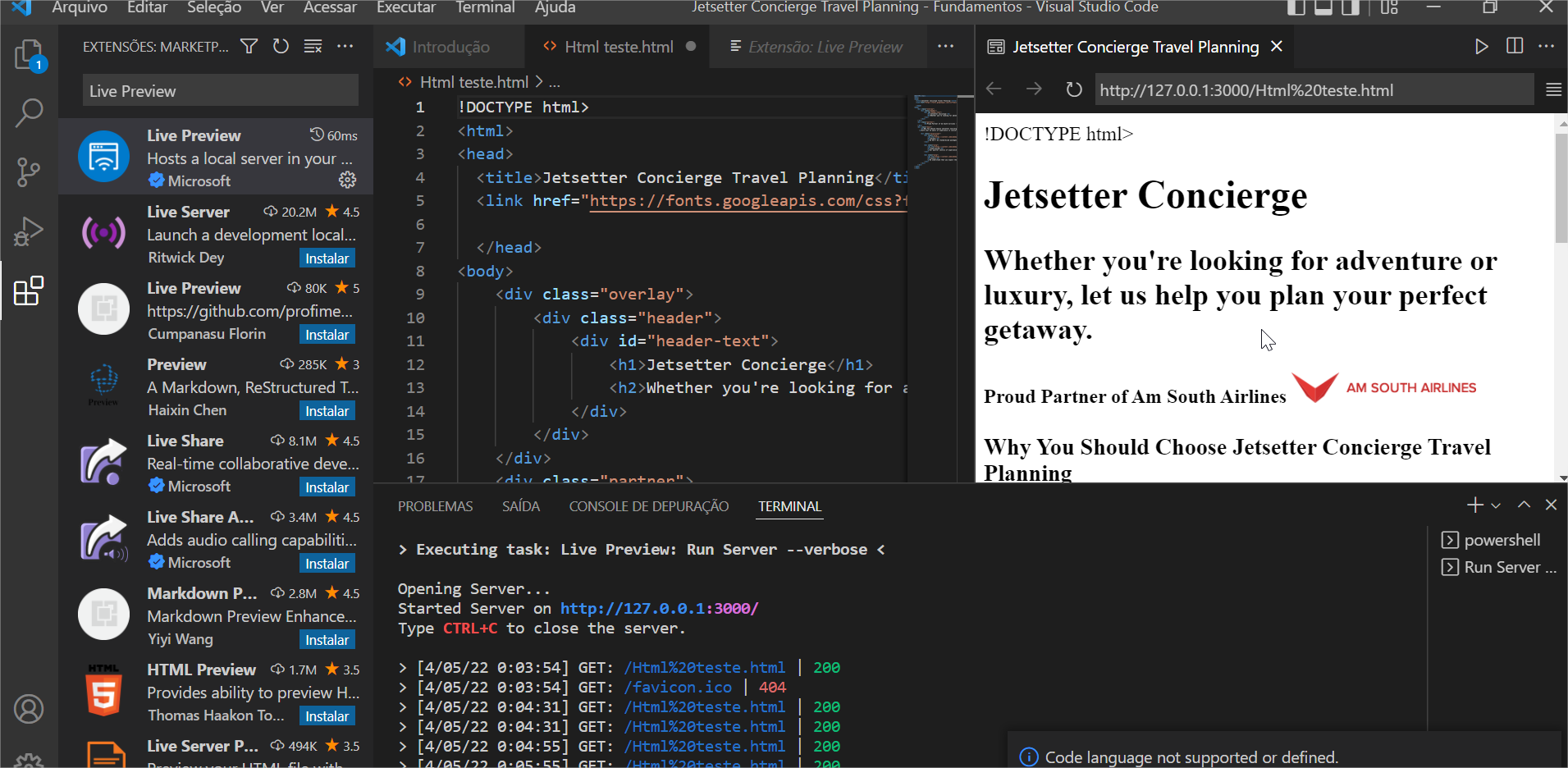Install the Preview extension by Haixin Chen

pos(327,411)
